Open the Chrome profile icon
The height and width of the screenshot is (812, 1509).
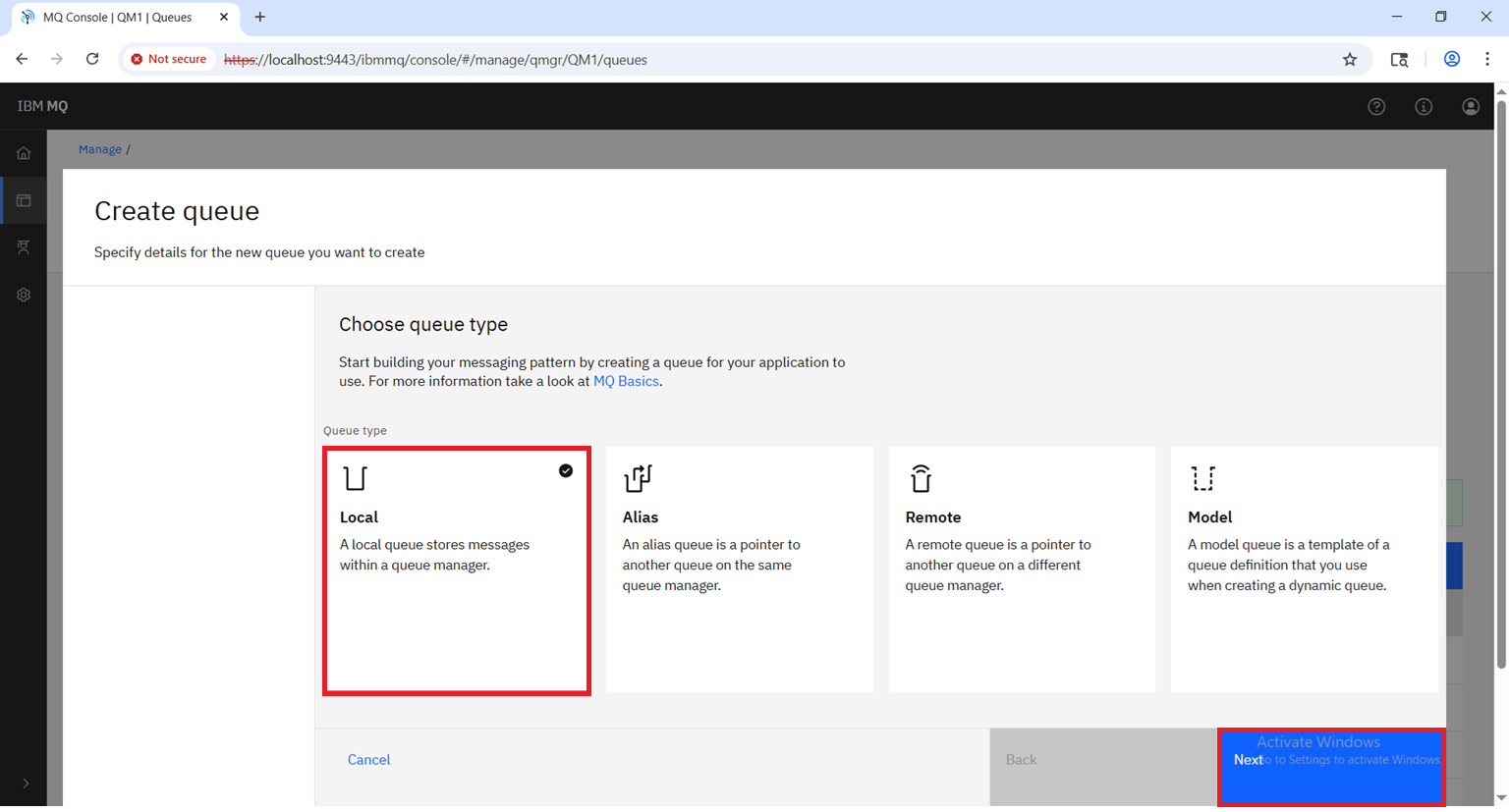tap(1451, 59)
